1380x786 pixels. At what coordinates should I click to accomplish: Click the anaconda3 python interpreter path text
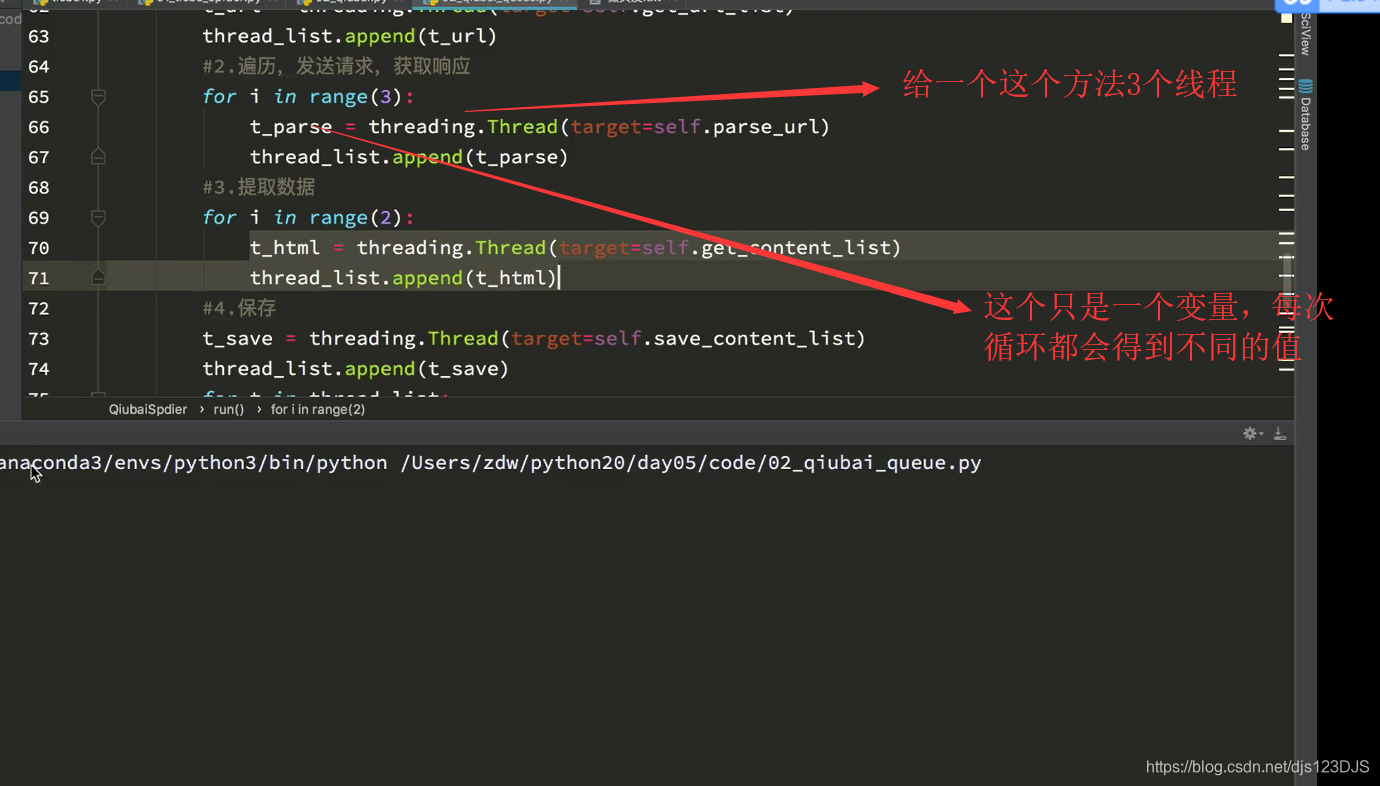tap(193, 463)
